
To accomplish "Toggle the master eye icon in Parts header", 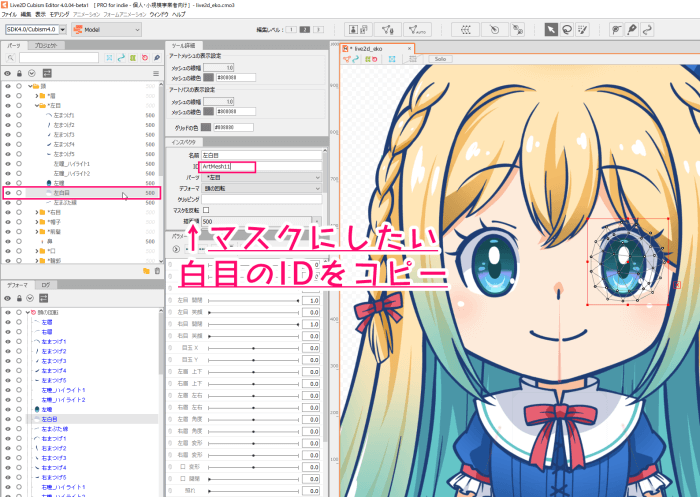I will coord(8,73).
